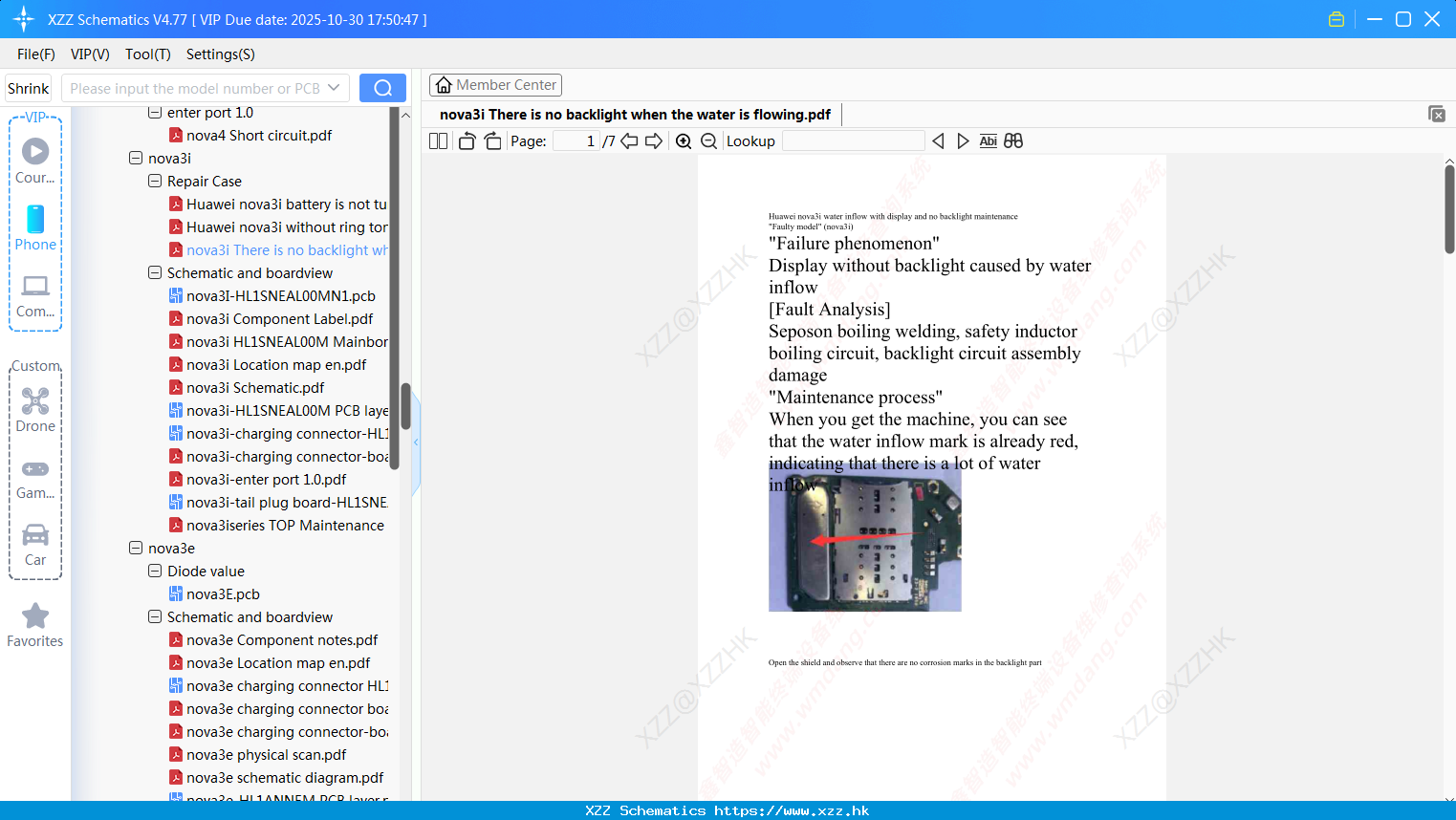This screenshot has width=1456, height=820.
Task: Open the Tool menu
Action: pos(148,54)
